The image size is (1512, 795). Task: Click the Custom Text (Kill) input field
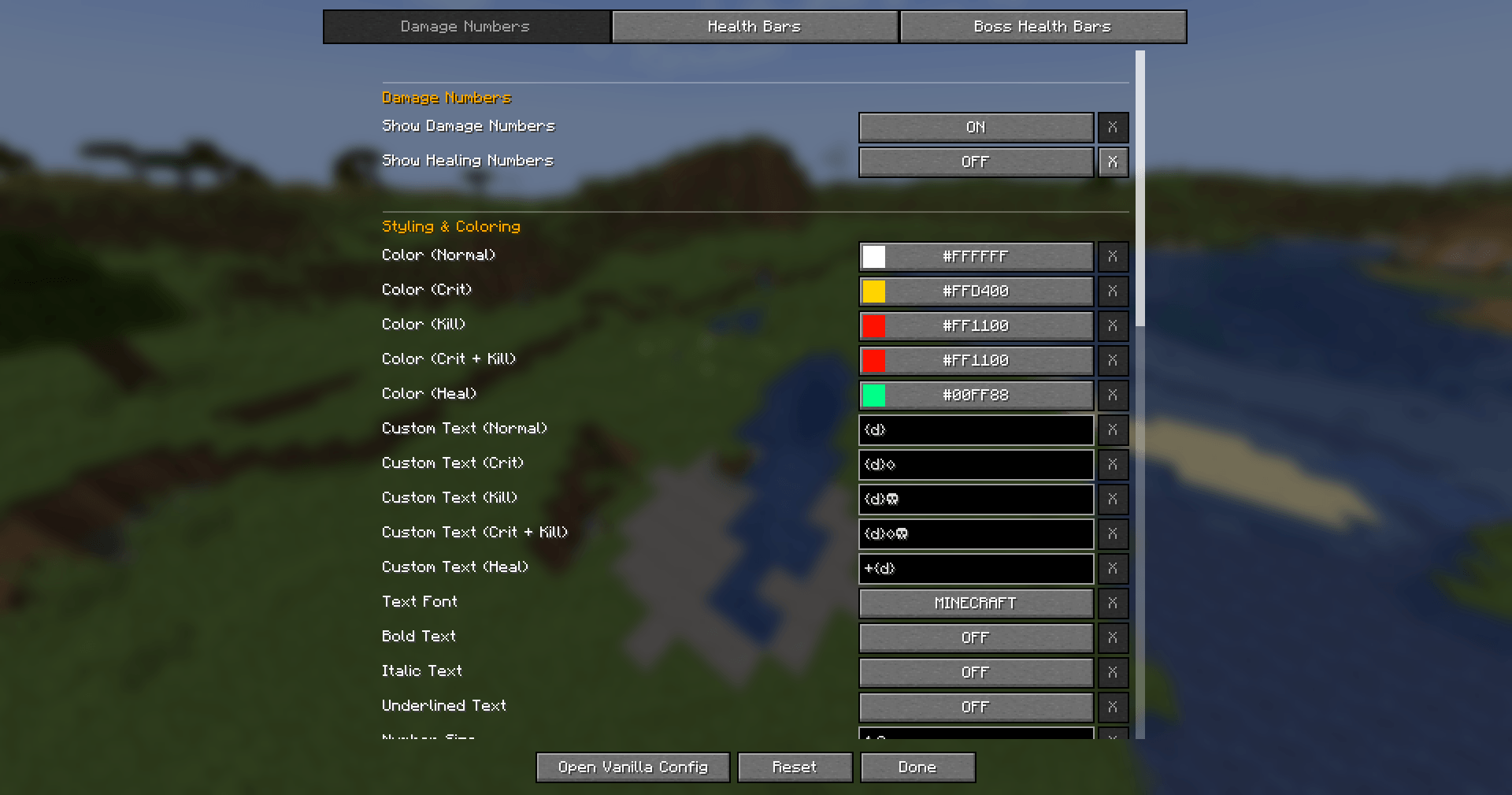click(976, 499)
